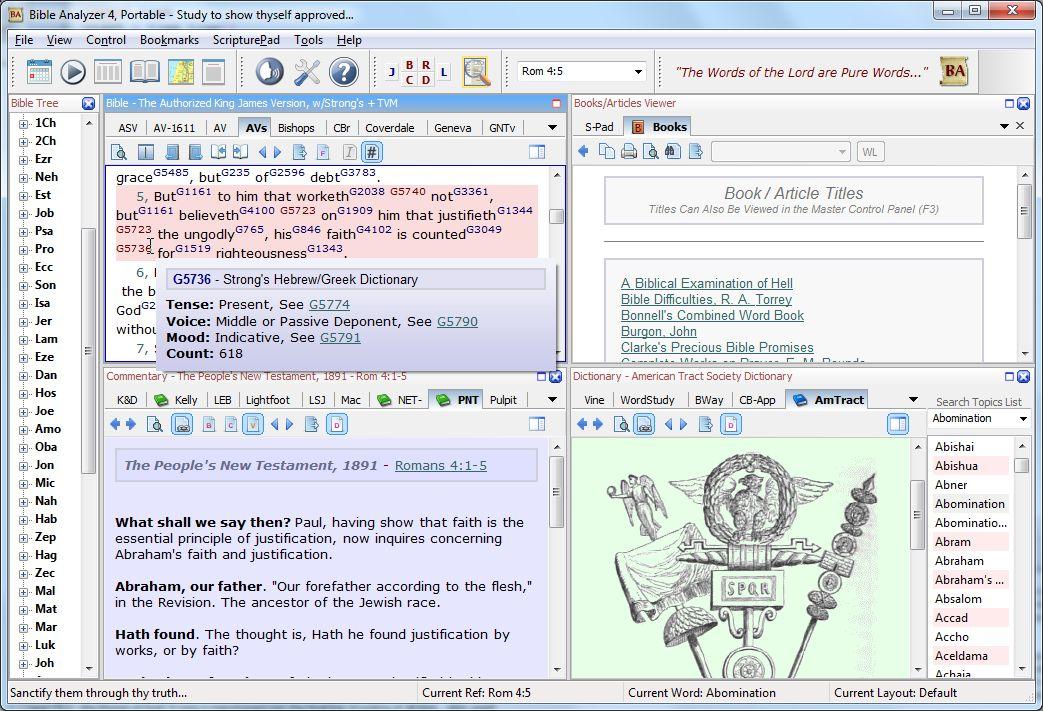Click the copy icon in Books viewer toolbar

607,152
